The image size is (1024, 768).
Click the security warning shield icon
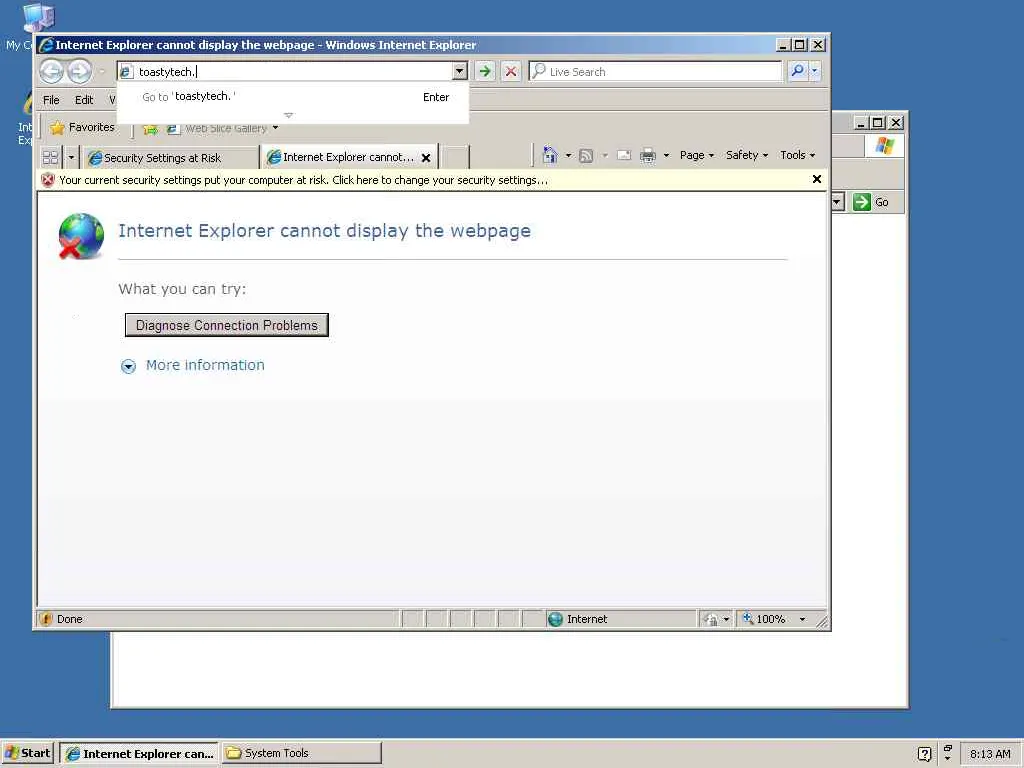click(48, 180)
